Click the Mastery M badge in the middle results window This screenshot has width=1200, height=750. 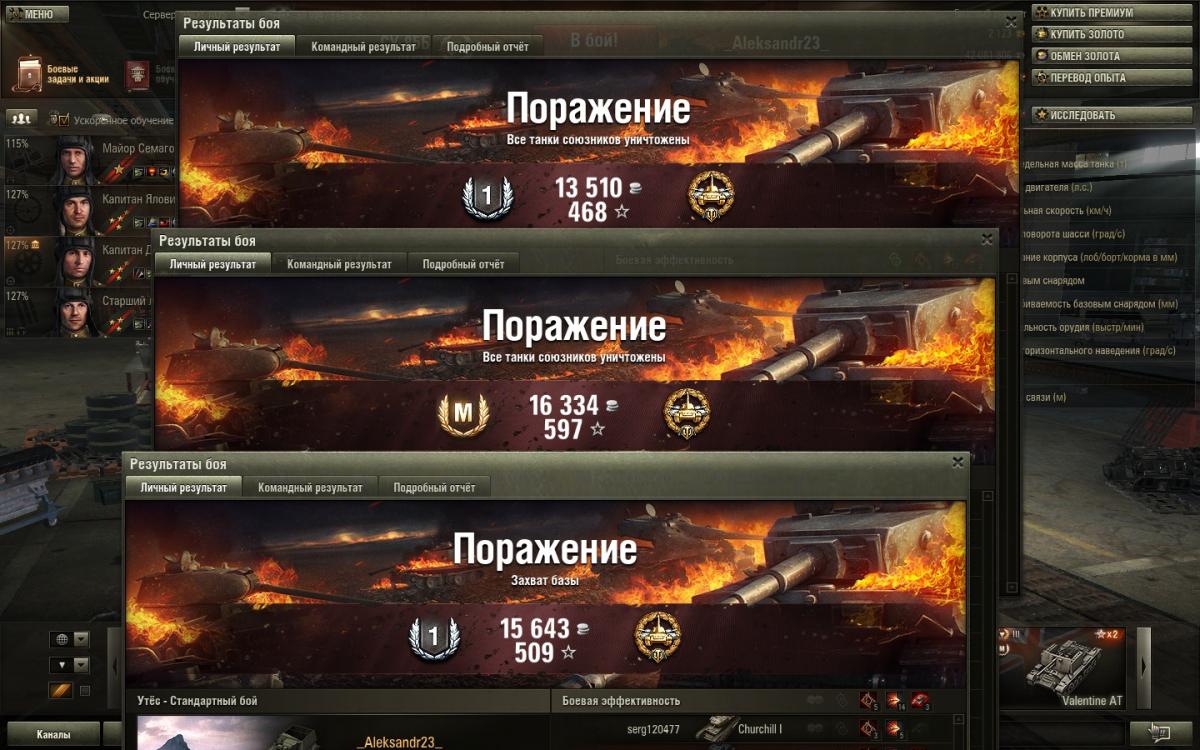point(463,414)
